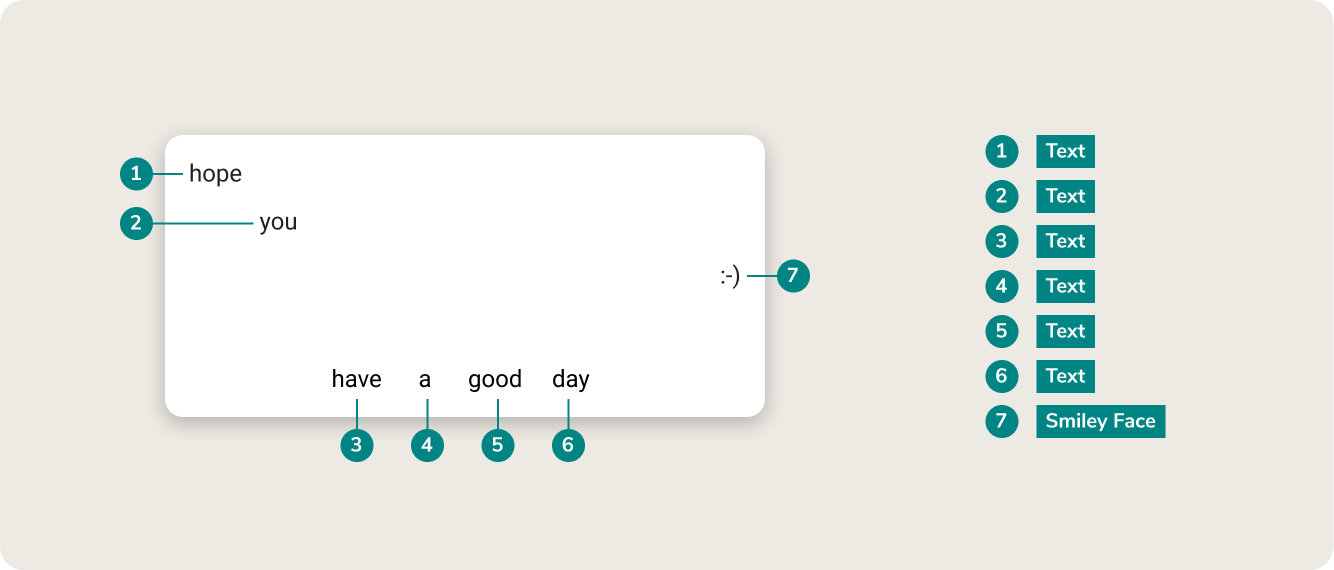Screen dimensions: 1334x570
Task: Click the Text label next to legend 6
Action: (1066, 376)
